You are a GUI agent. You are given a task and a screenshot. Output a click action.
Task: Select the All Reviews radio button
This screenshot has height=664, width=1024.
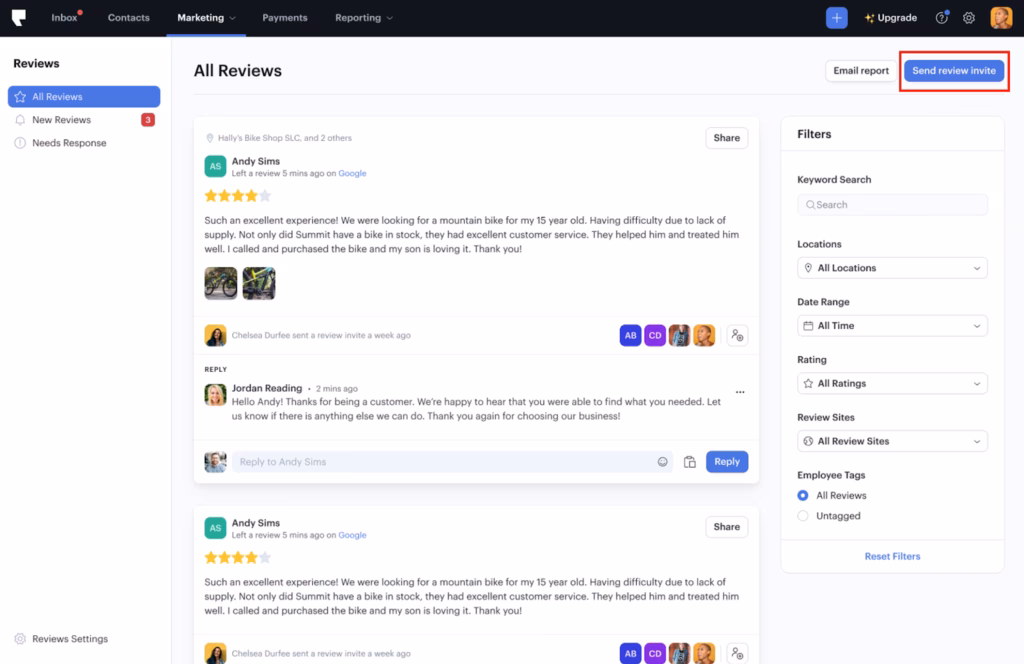pos(803,496)
